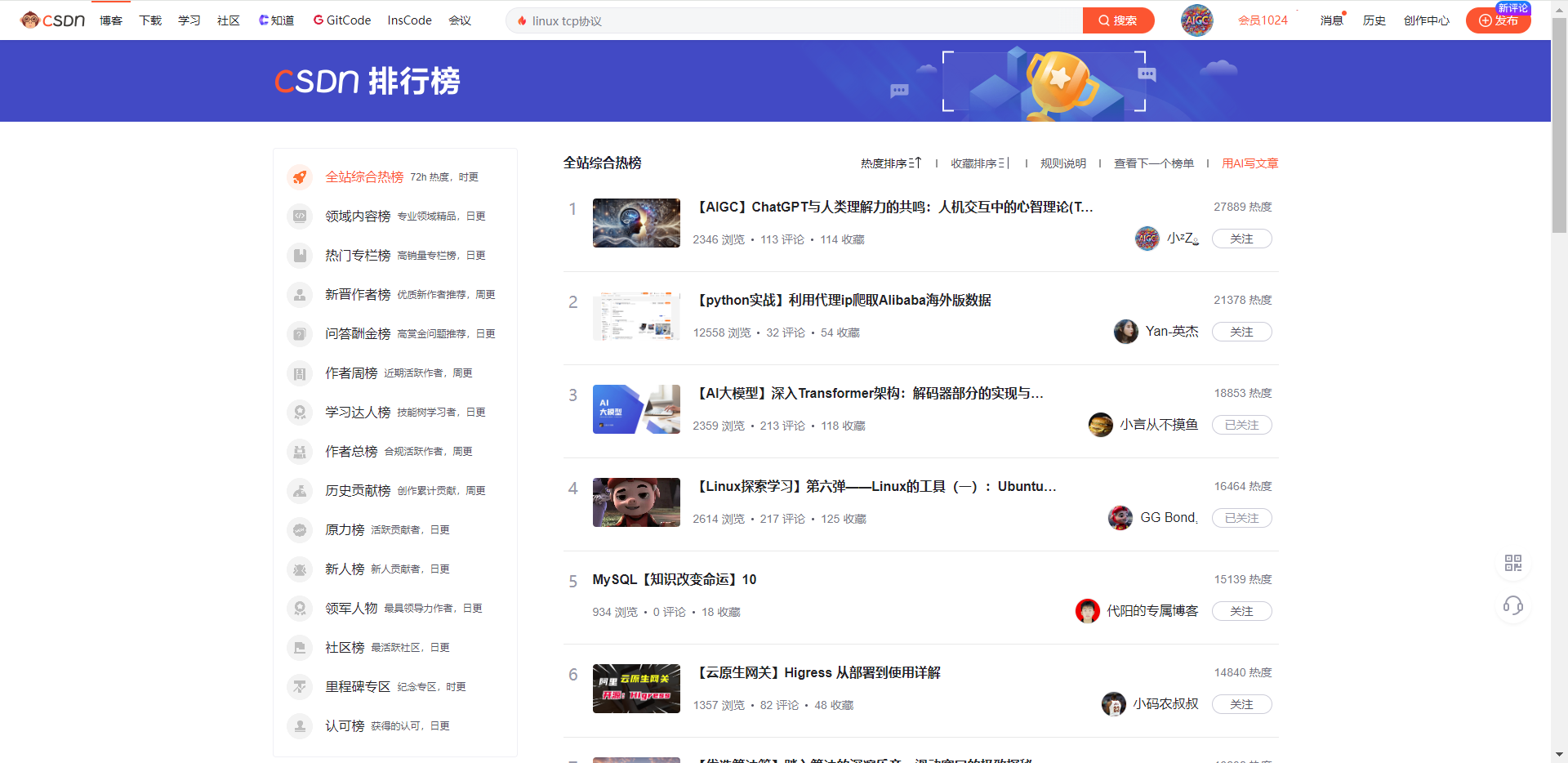Click the 社区榜 sidebar icon
The height and width of the screenshot is (763, 1568).
point(300,647)
